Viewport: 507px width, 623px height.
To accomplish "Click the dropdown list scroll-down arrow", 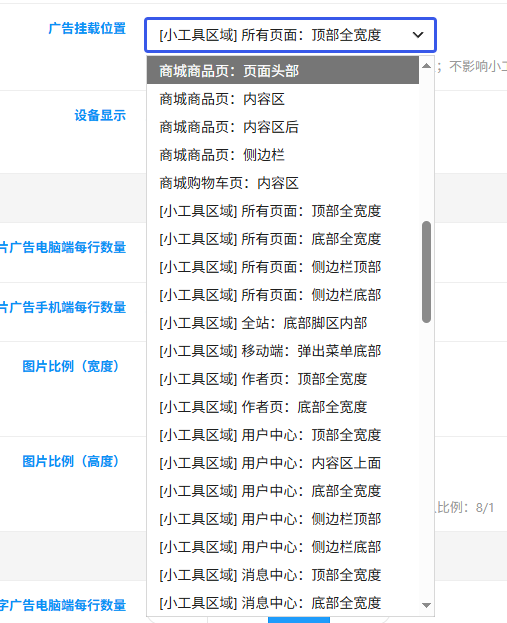I will (x=426, y=606).
